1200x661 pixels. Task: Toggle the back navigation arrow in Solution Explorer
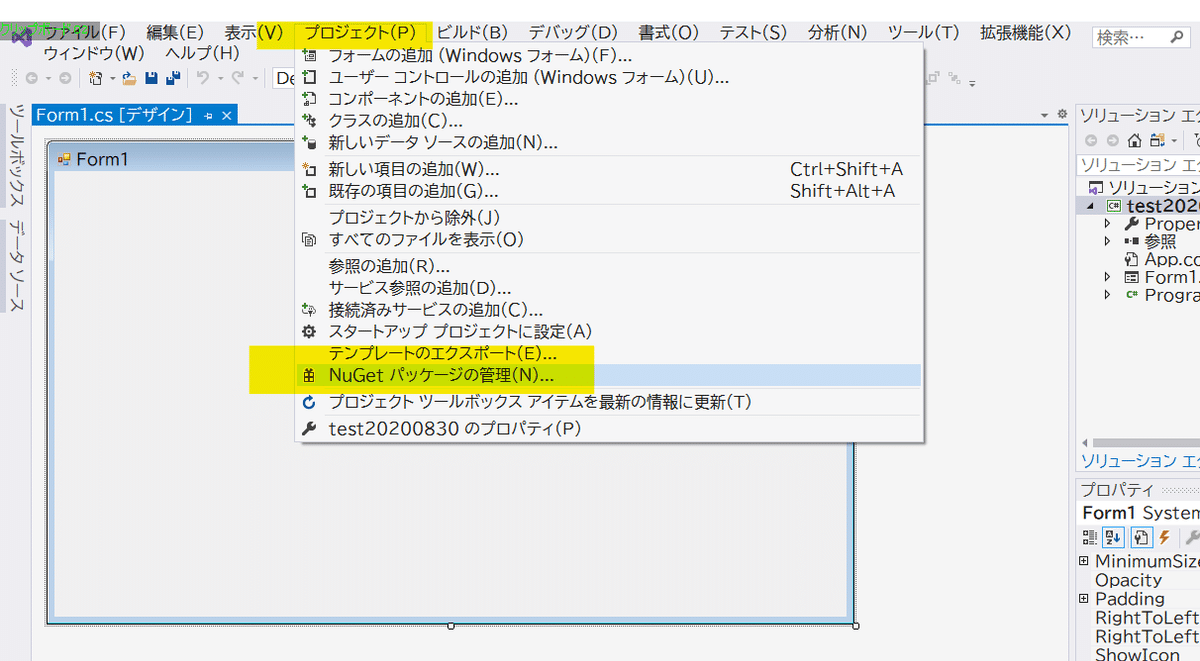pyautogui.click(x=1091, y=140)
